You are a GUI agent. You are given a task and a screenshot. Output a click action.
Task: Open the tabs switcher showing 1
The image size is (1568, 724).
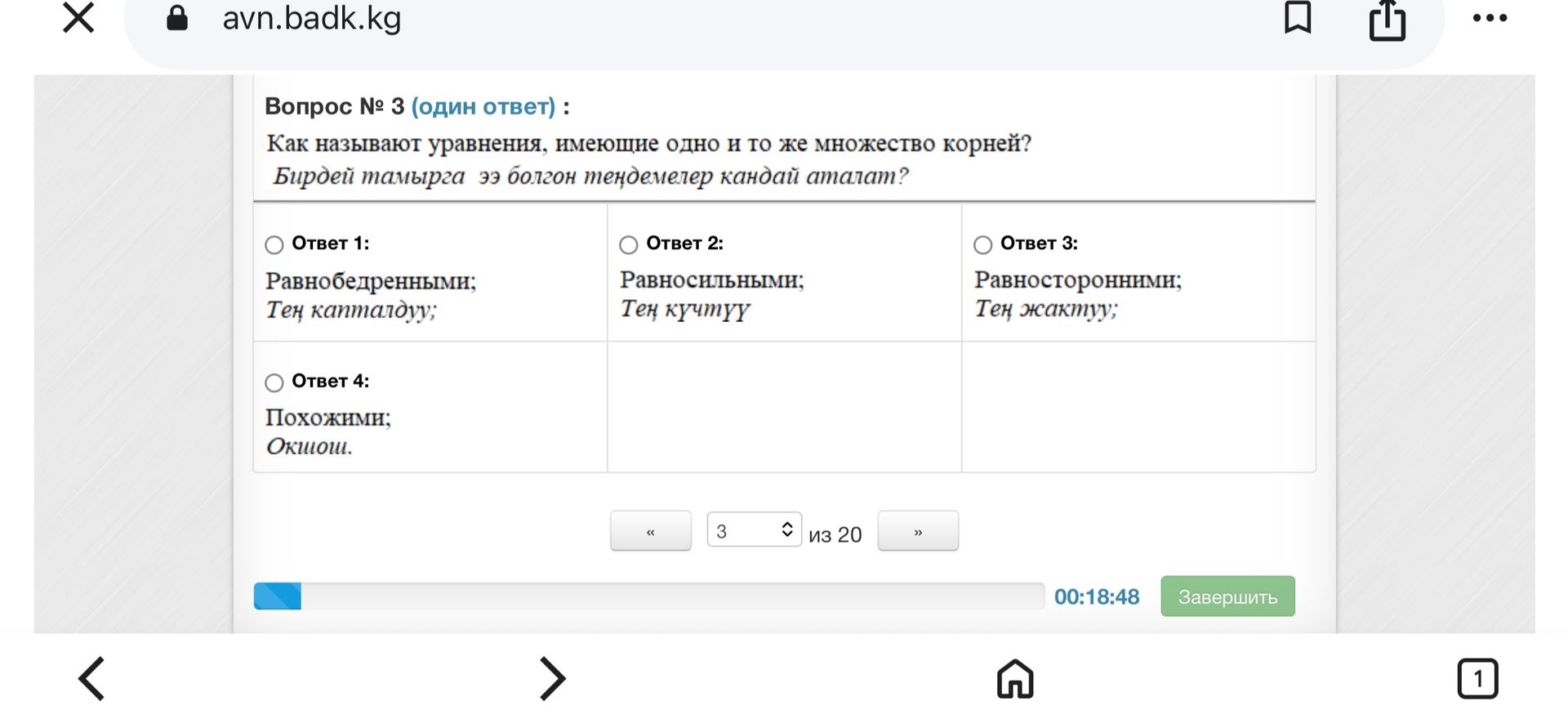point(1477,678)
